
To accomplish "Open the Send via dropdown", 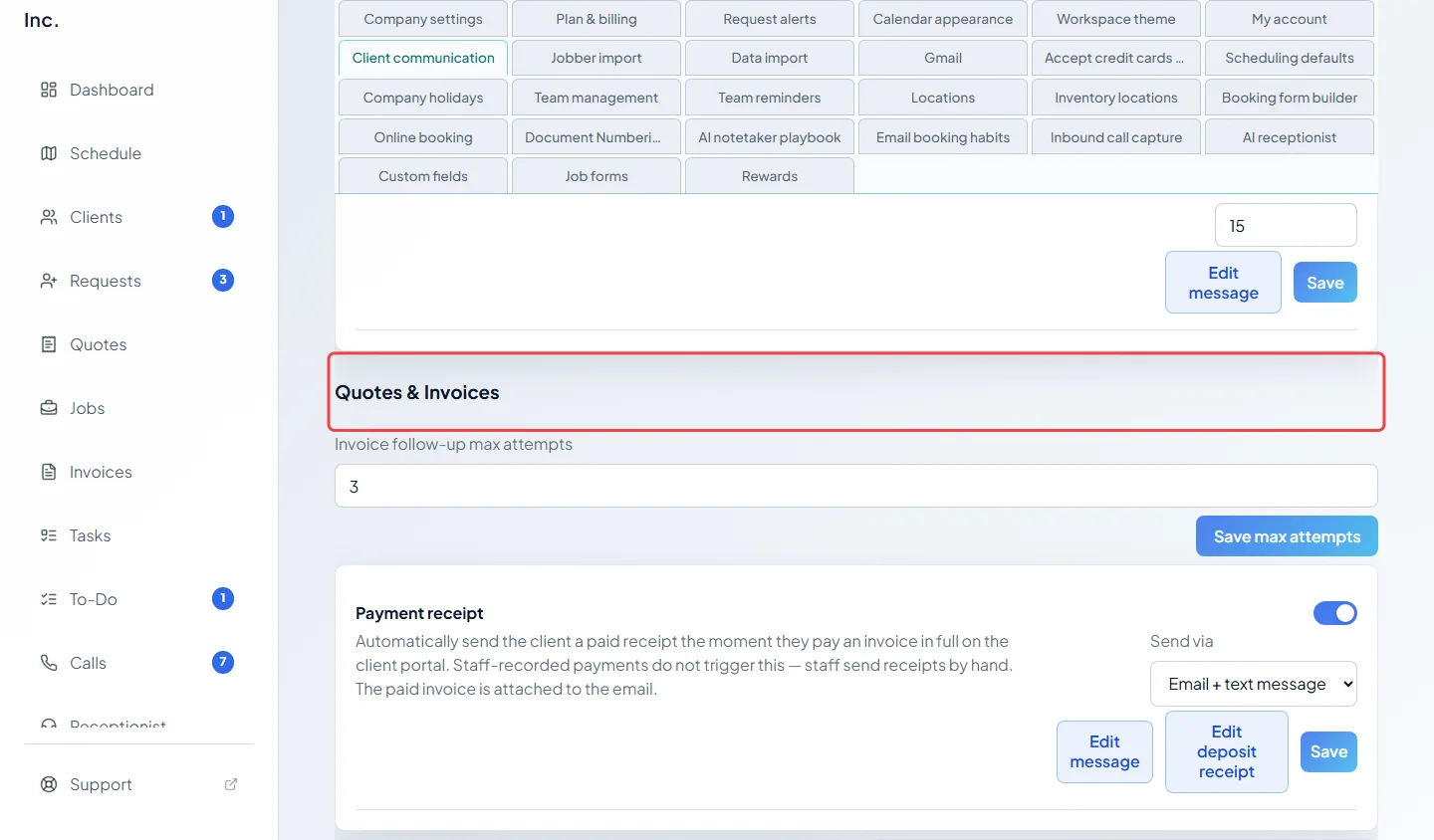I will pos(1254,684).
